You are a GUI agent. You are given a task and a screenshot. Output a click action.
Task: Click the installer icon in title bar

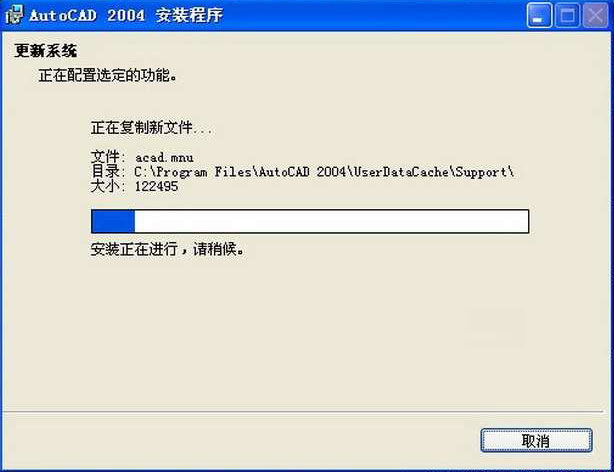[14, 15]
